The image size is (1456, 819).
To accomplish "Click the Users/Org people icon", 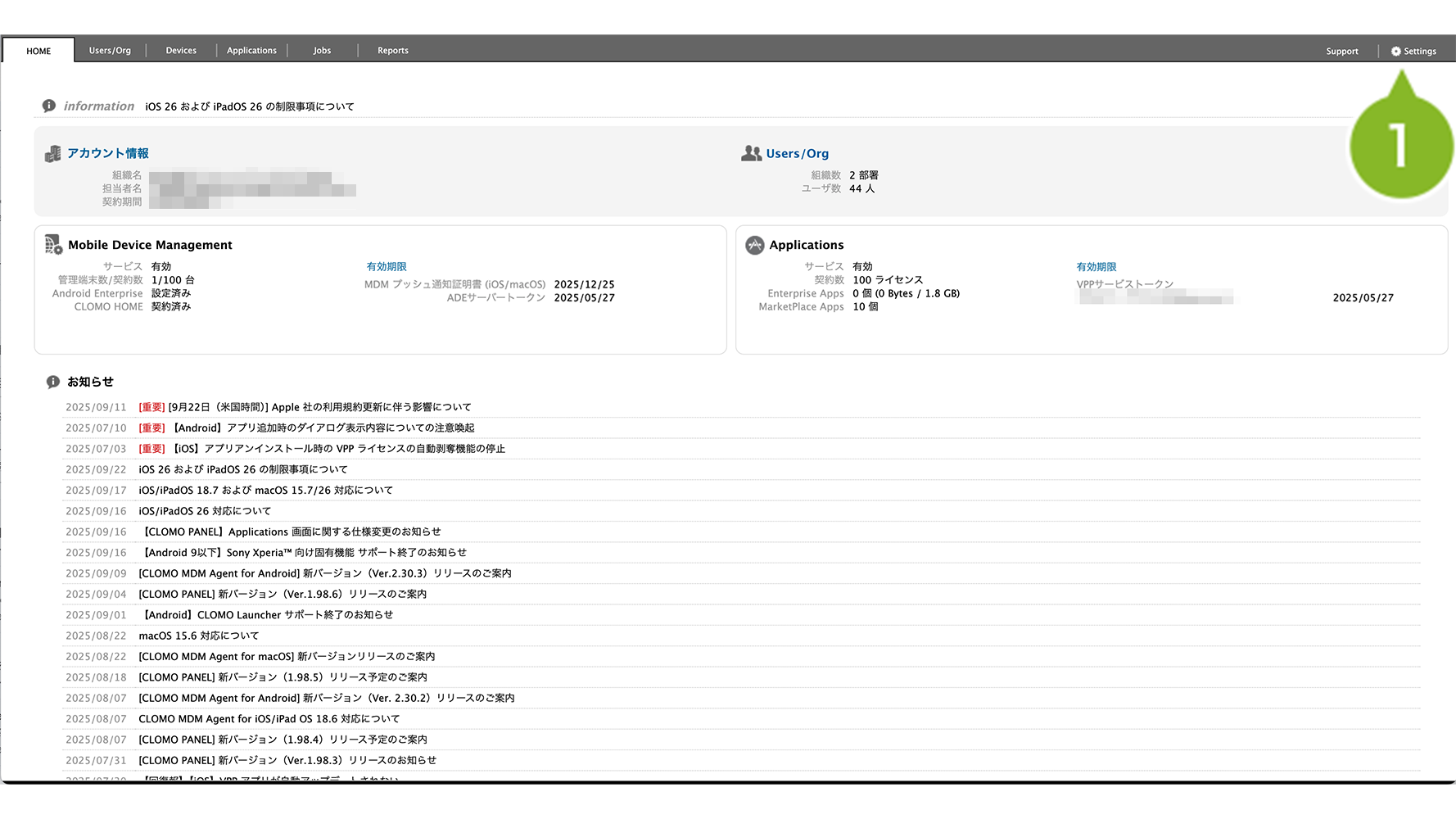I will 751,153.
